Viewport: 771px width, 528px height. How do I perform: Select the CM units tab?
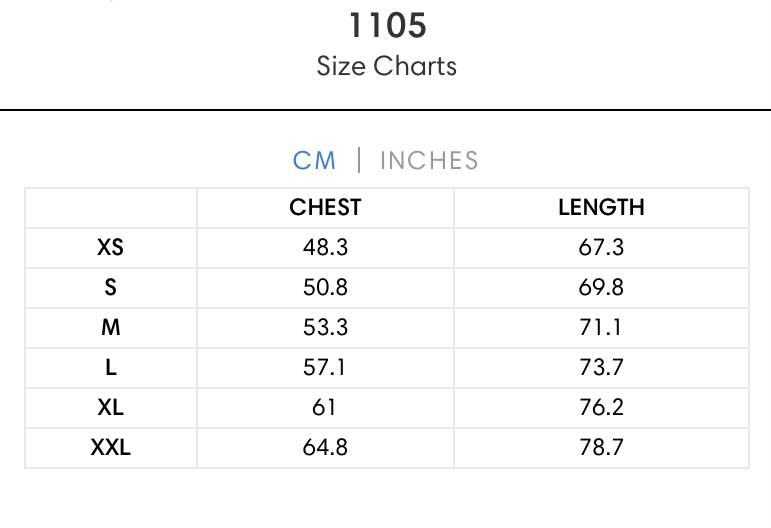(314, 161)
